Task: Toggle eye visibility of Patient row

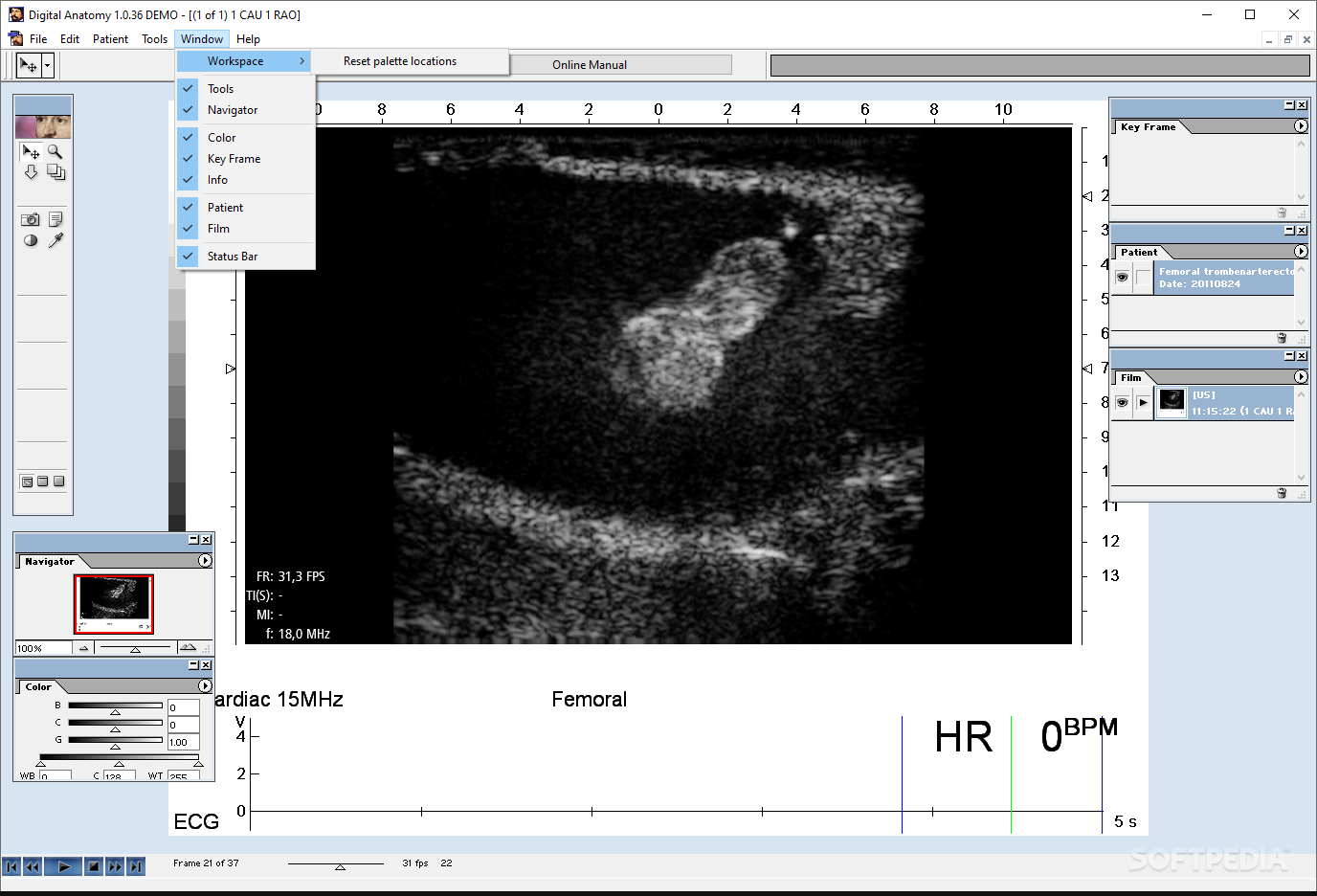Action: tap(1122, 278)
